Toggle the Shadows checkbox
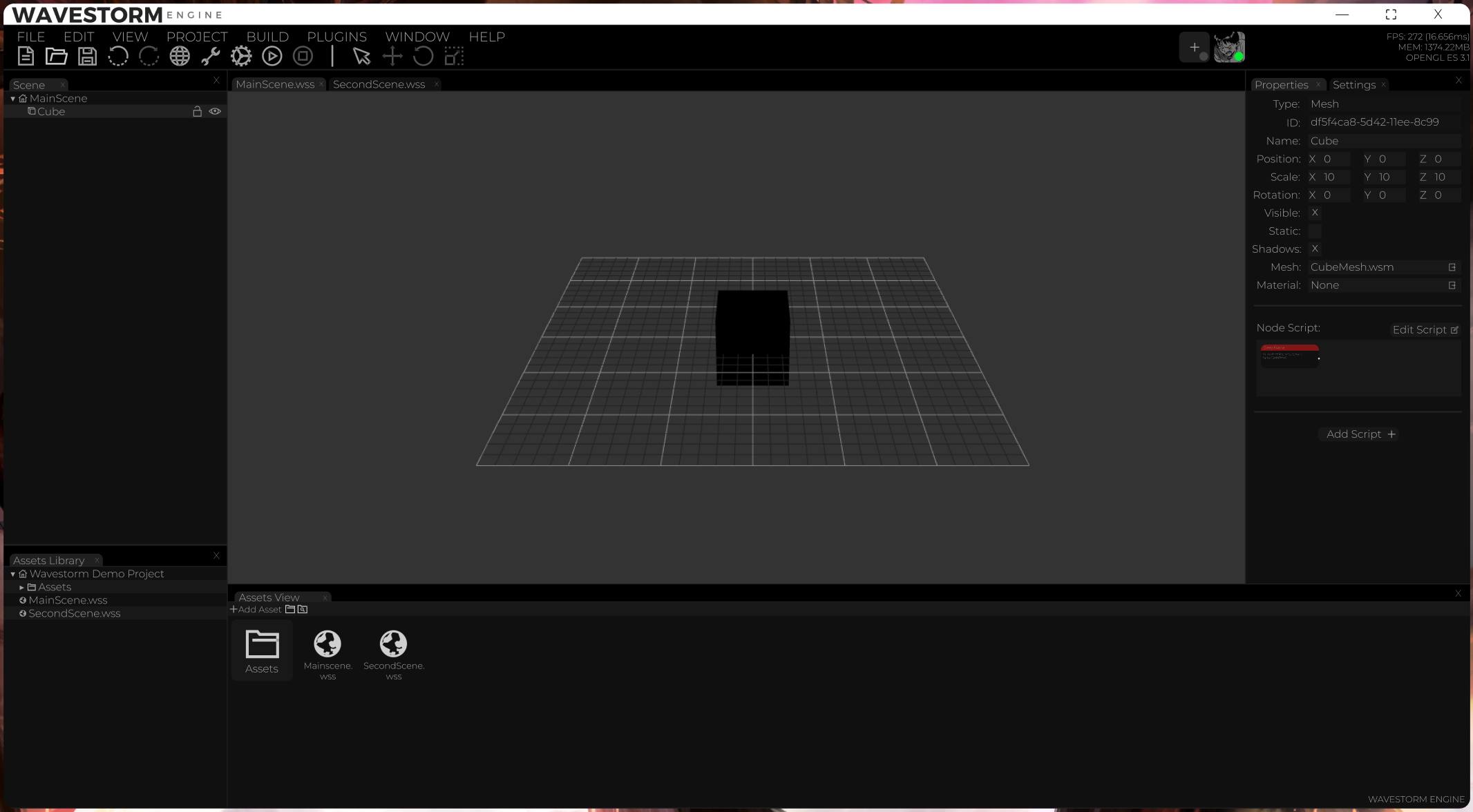The image size is (1473, 812). [x=1315, y=249]
